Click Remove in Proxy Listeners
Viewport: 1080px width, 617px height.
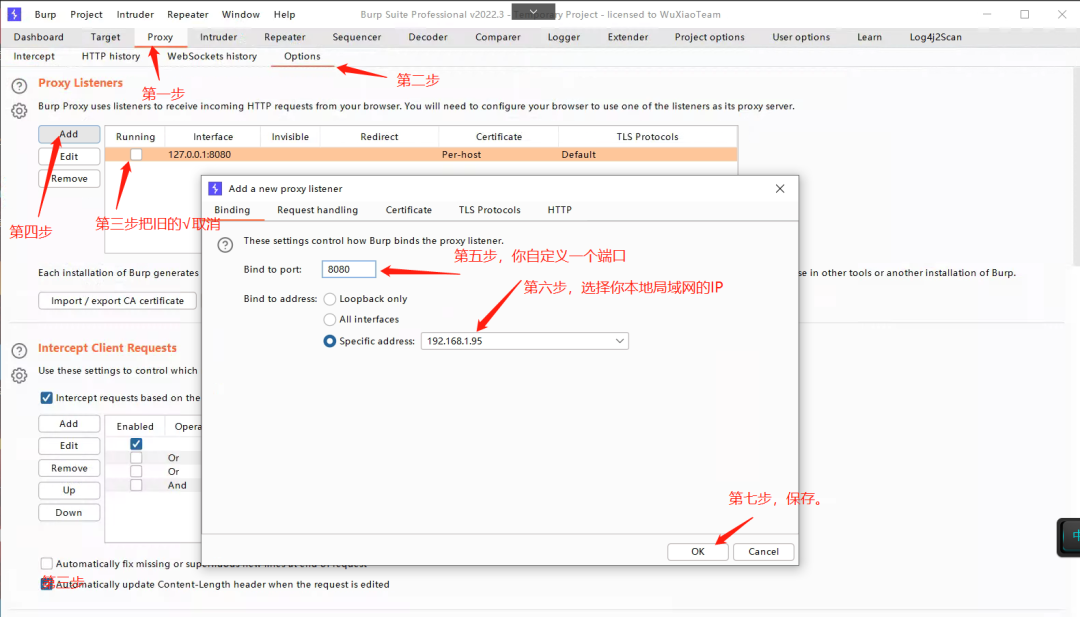[x=69, y=178]
